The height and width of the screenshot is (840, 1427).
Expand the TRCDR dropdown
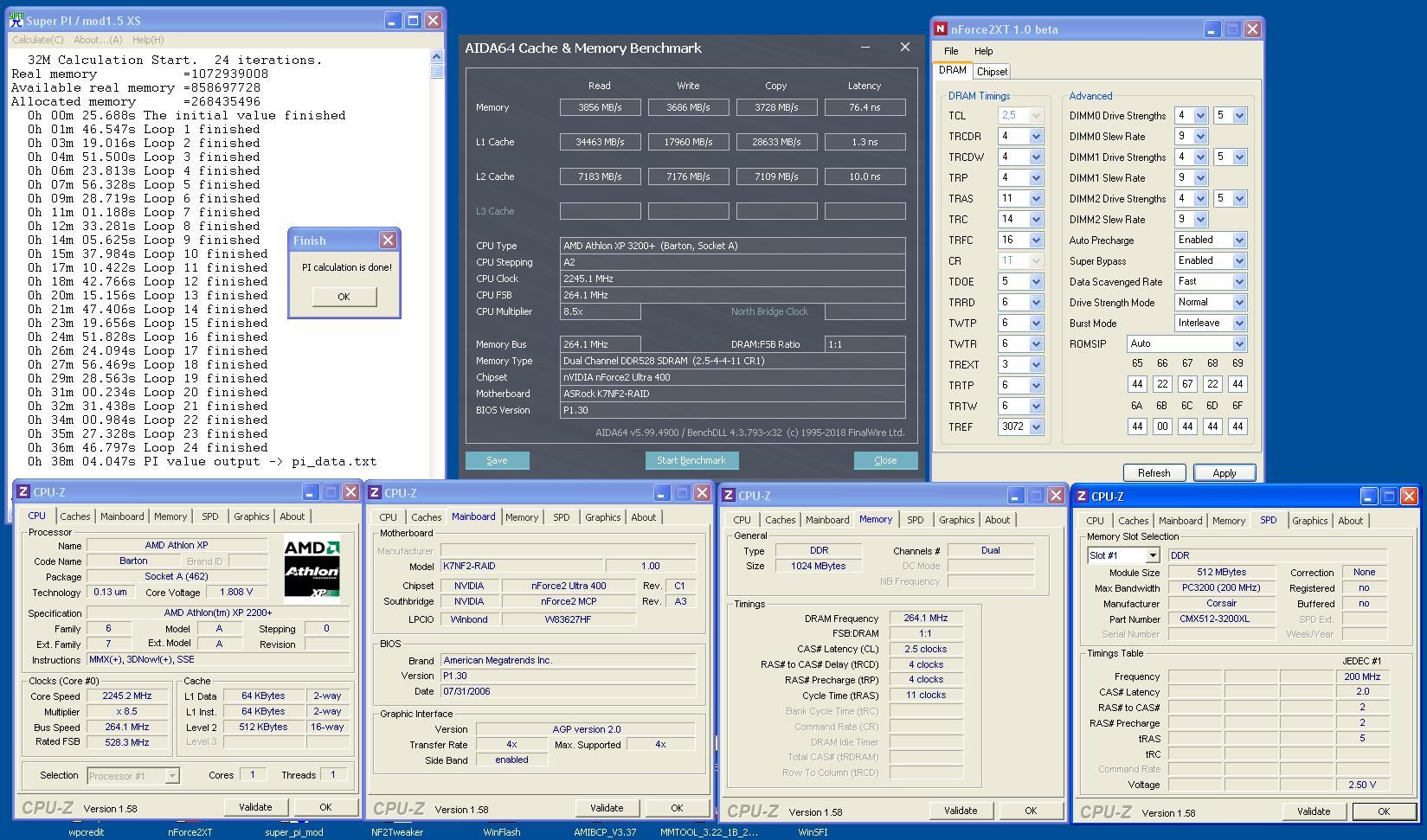pos(1036,136)
